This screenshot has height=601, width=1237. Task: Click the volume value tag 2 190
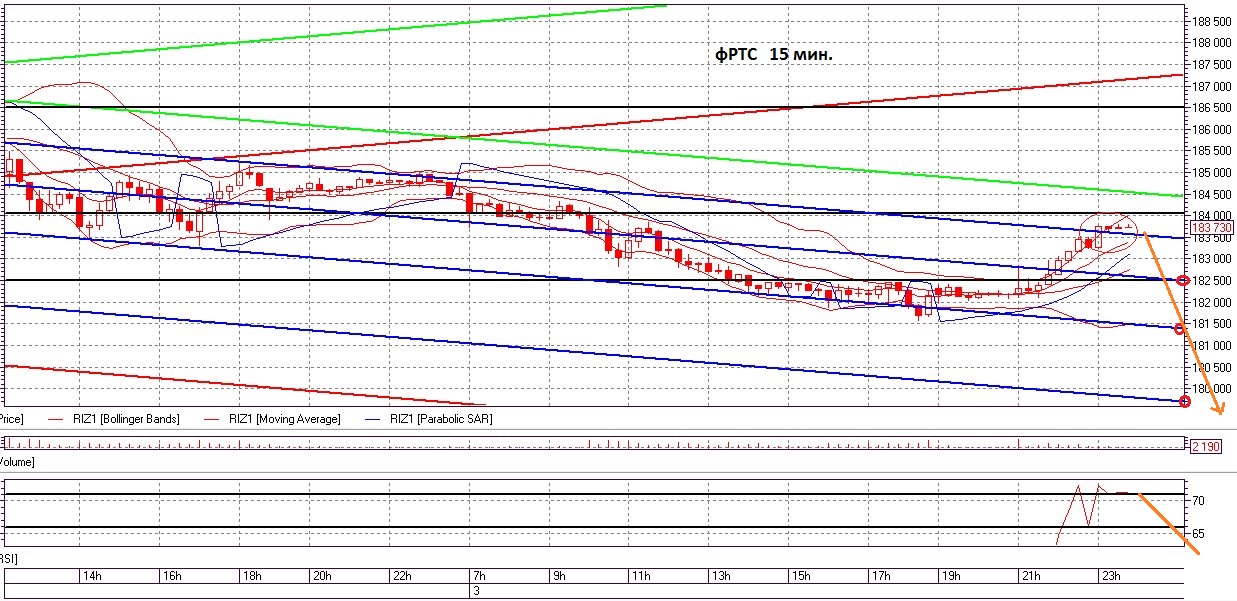(1207, 446)
